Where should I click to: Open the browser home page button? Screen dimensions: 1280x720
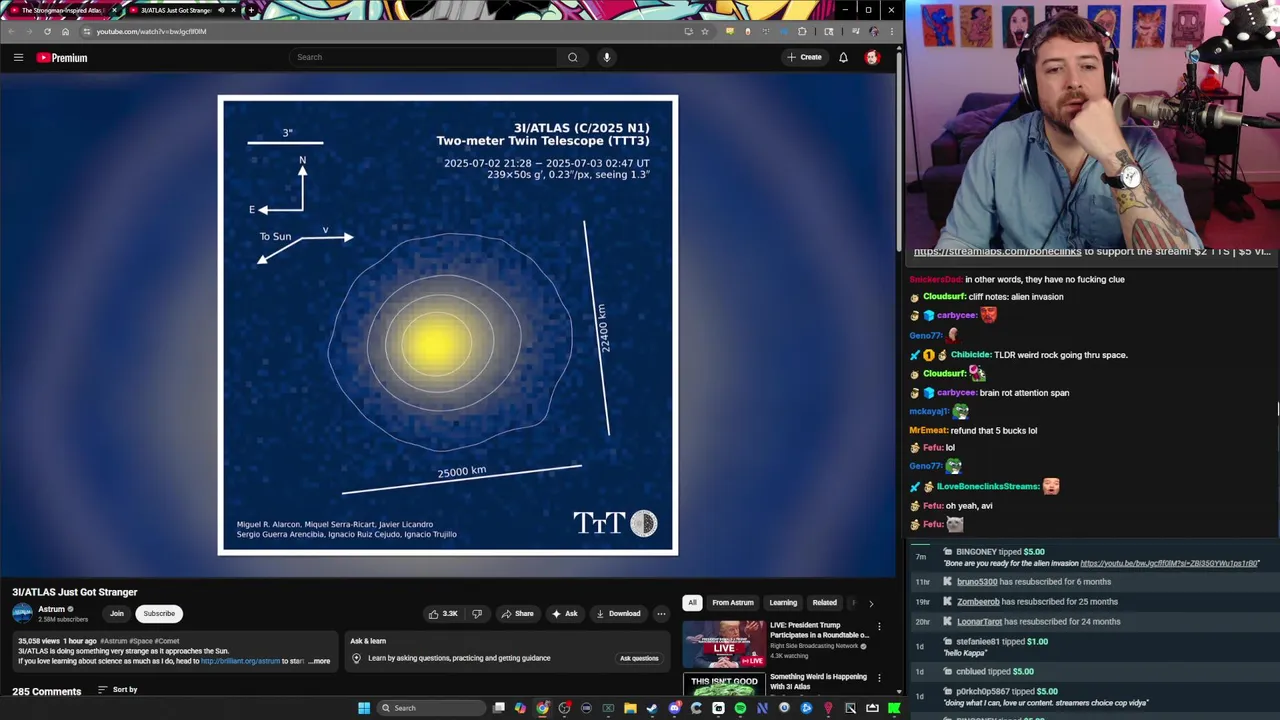click(65, 31)
